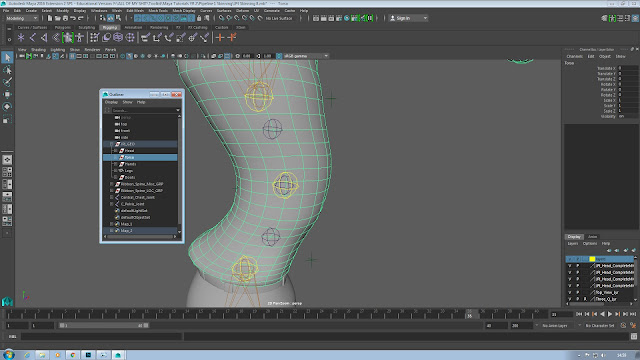
Task: Click the Play Forwards button
Action: (x=610, y=314)
